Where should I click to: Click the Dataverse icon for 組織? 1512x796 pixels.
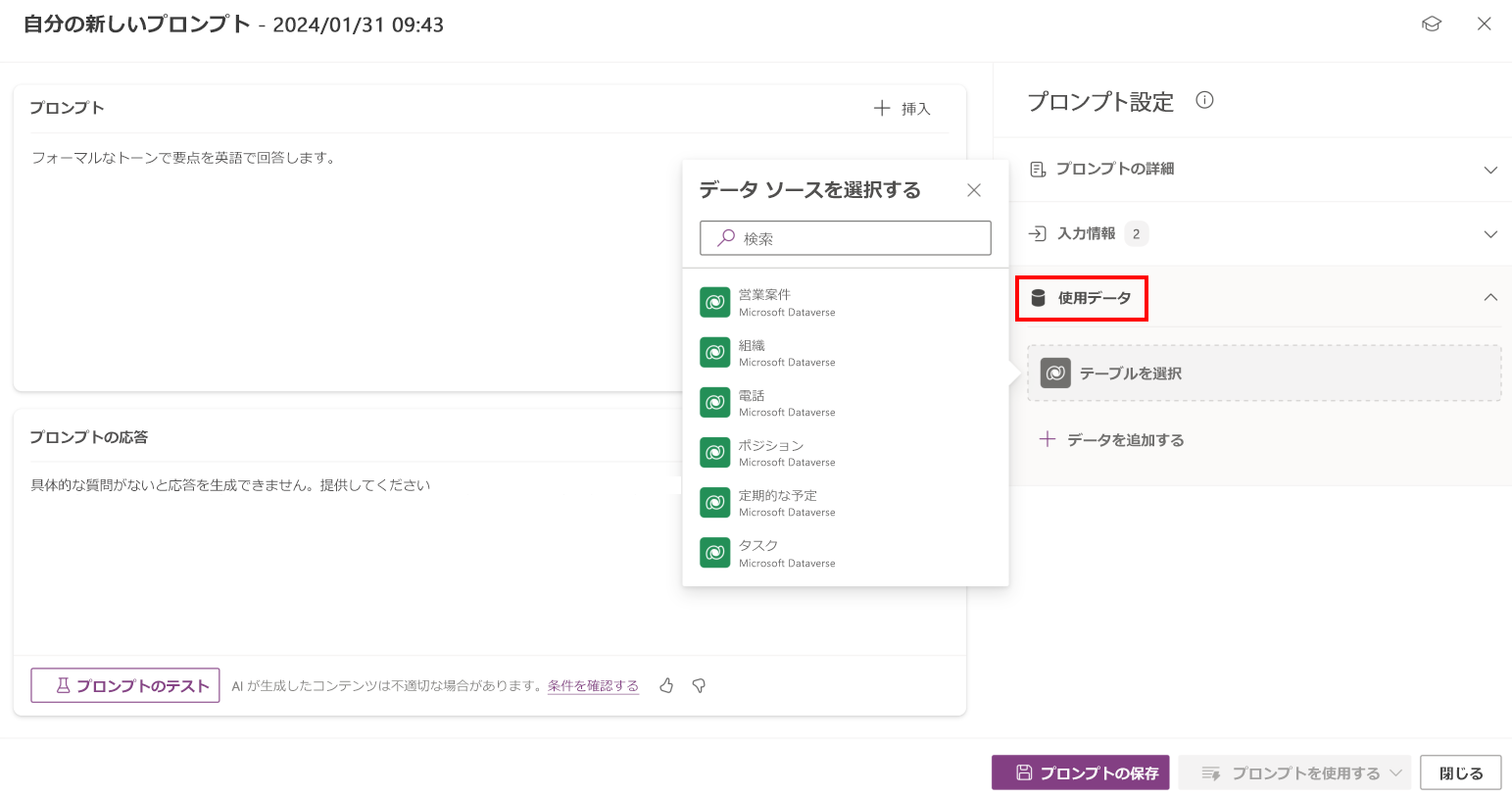click(x=715, y=352)
